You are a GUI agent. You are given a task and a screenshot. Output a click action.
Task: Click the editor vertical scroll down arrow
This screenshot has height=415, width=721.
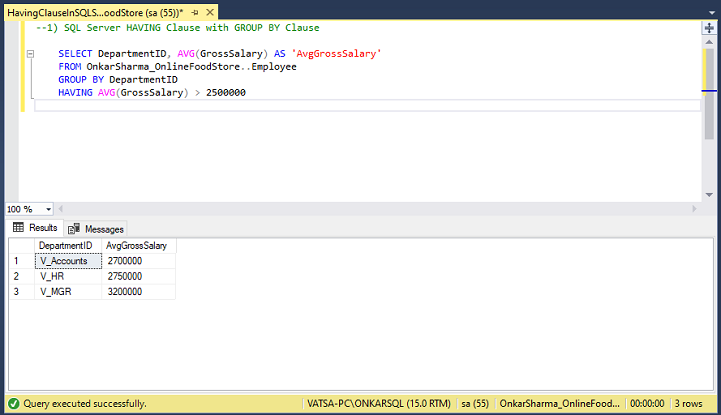[x=709, y=195]
